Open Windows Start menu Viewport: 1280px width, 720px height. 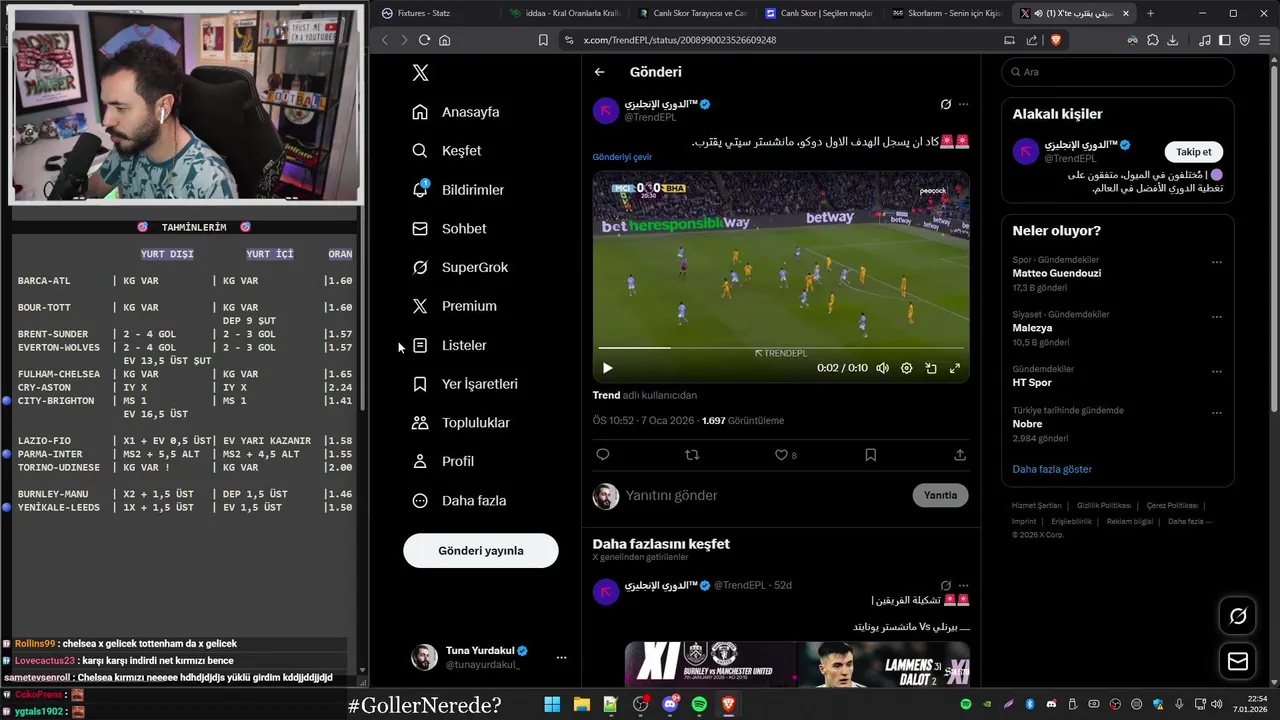(x=552, y=704)
